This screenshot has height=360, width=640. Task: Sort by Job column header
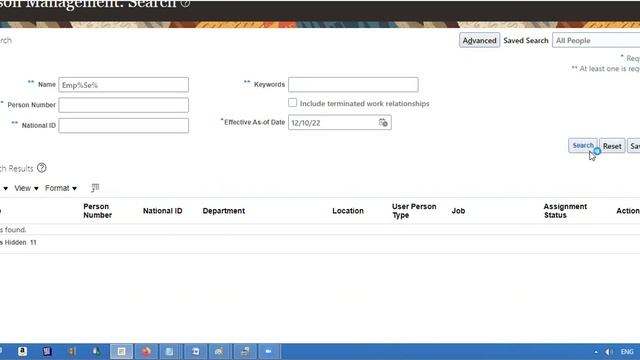point(458,211)
